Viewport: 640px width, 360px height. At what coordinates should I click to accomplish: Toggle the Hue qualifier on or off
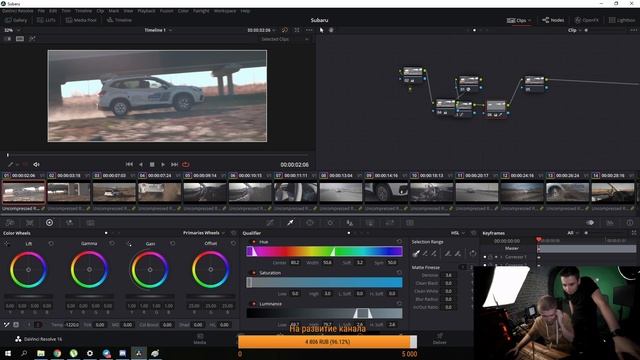coord(253,242)
